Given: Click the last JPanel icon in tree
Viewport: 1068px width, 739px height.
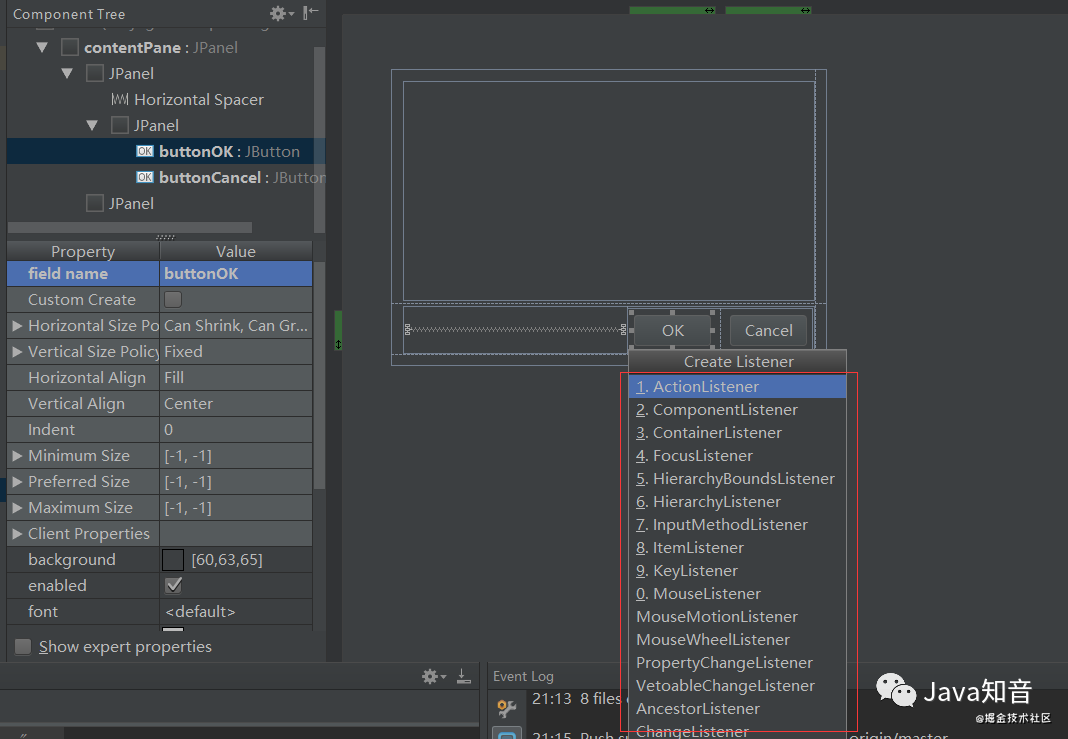Looking at the screenshot, I should pos(95,203).
